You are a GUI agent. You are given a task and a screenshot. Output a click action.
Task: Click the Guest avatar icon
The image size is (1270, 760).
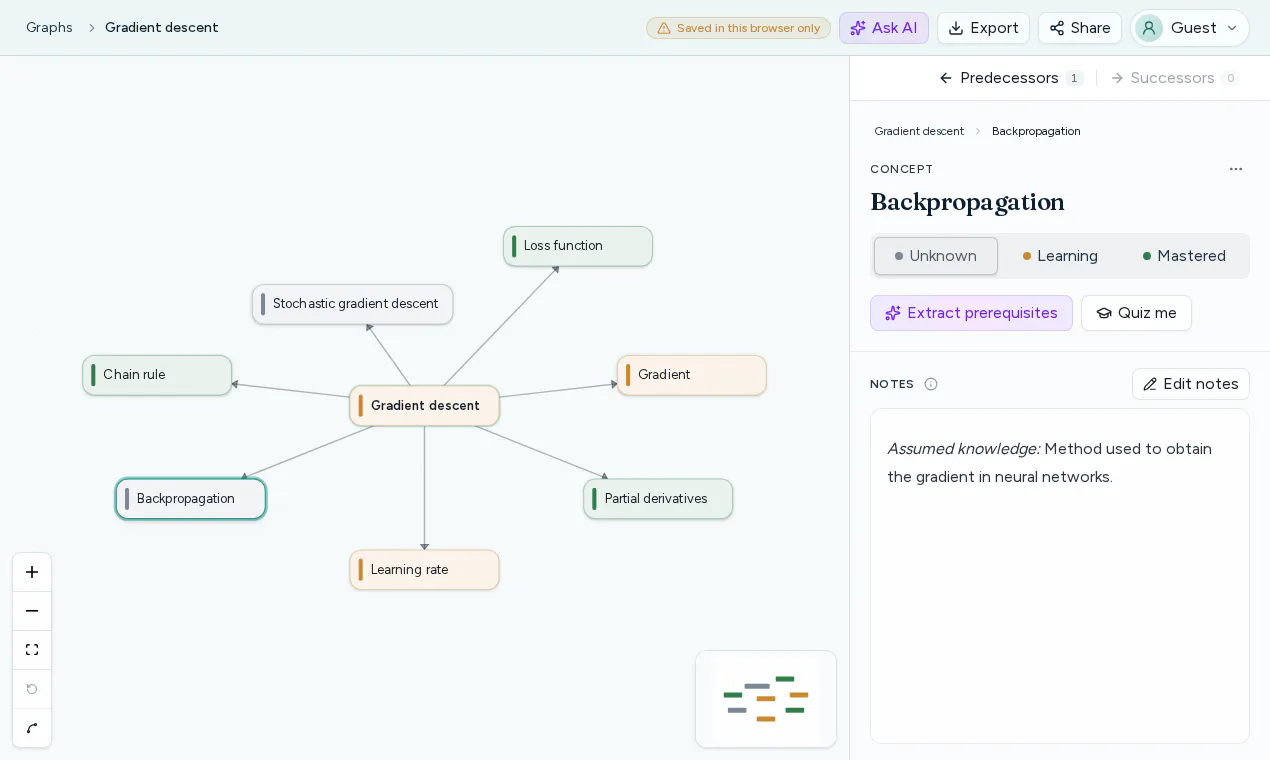pyautogui.click(x=1149, y=28)
